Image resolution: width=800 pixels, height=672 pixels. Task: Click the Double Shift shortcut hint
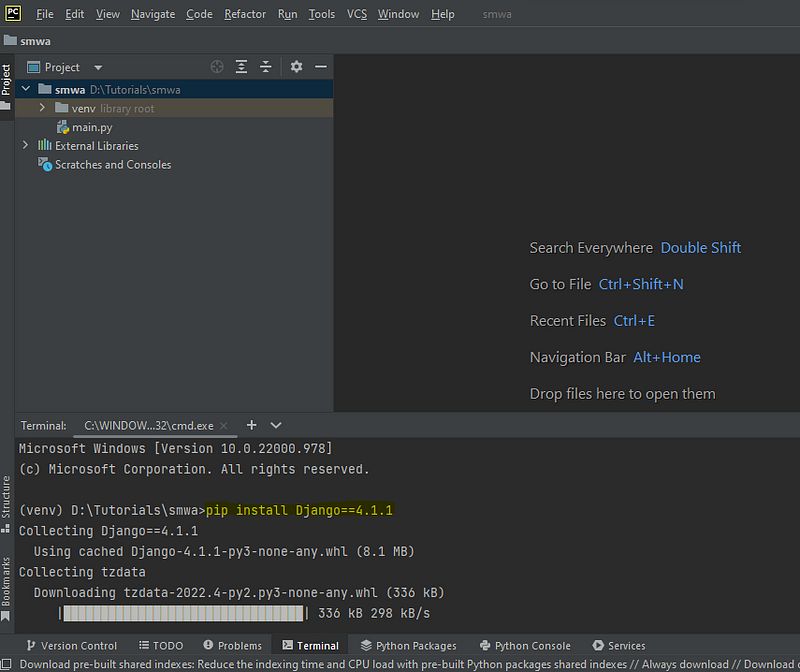[701, 248]
